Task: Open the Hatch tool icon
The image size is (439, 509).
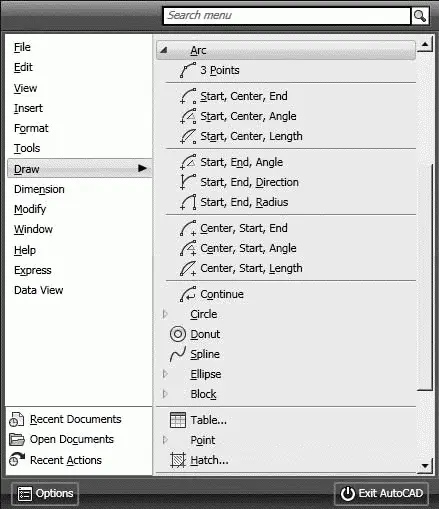Action: coord(178,460)
